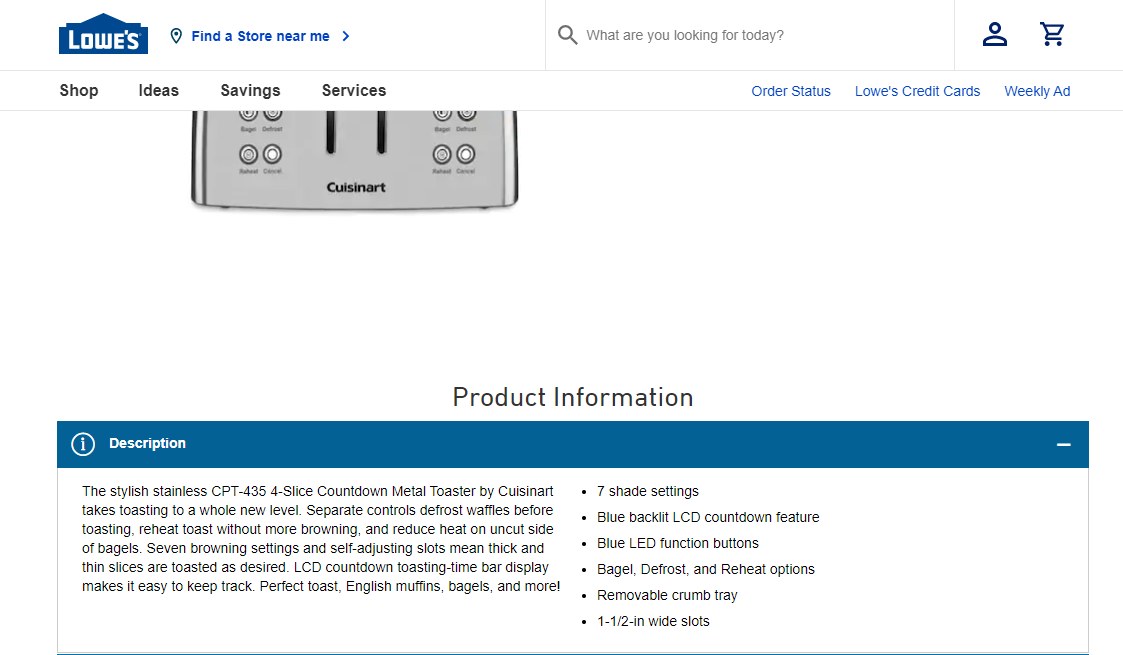Collapse Description section with minus icon

[1064, 445]
